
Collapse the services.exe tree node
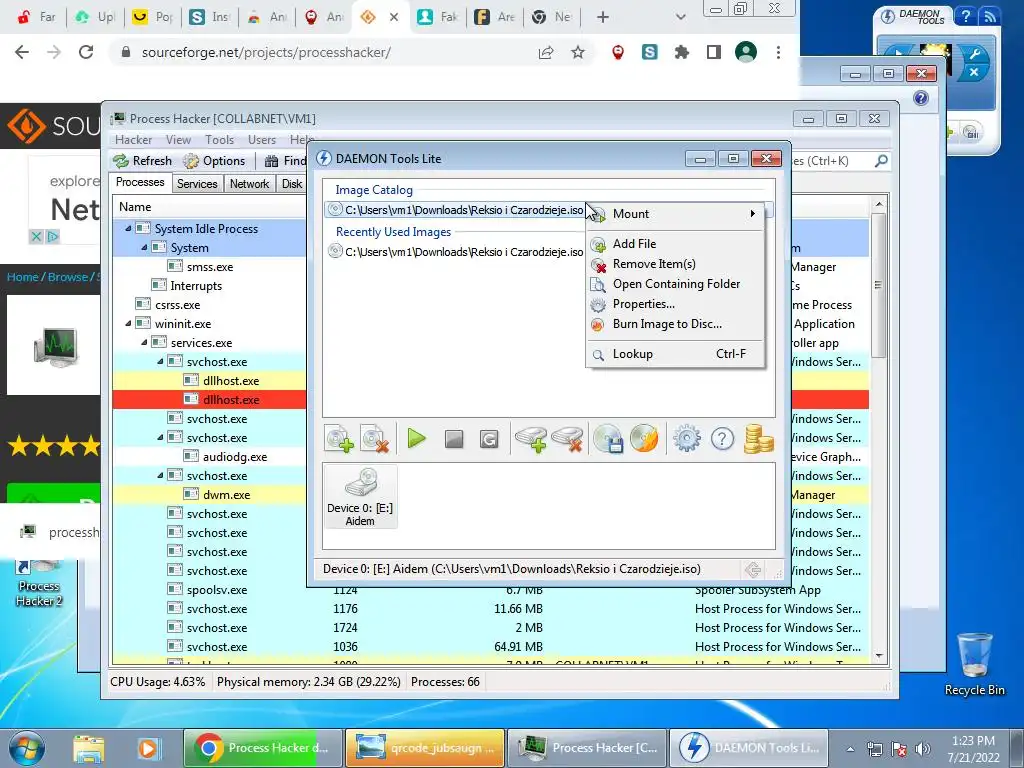pyautogui.click(x=144, y=342)
